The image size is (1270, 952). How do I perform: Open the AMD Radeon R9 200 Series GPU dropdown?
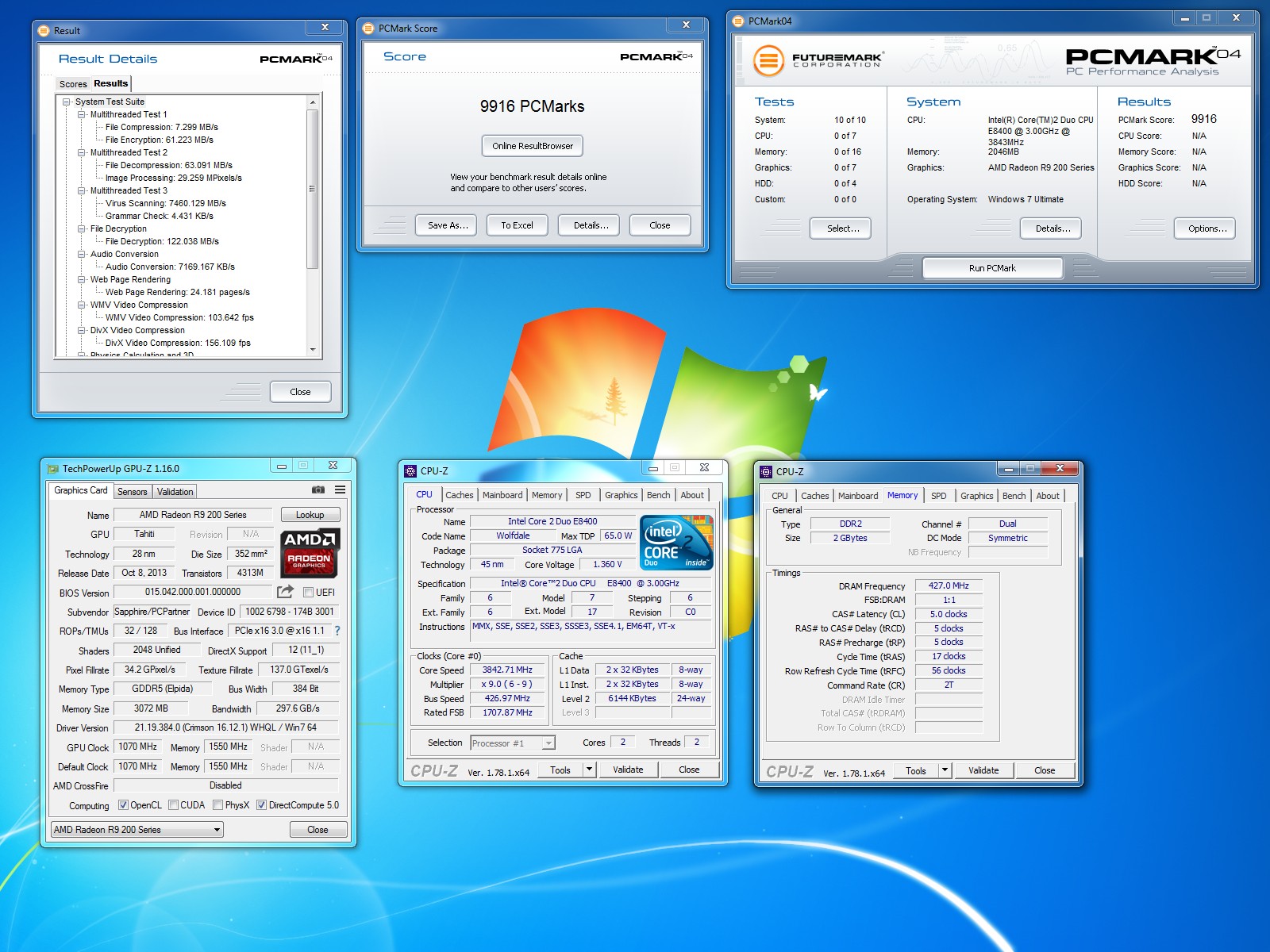pos(137,830)
